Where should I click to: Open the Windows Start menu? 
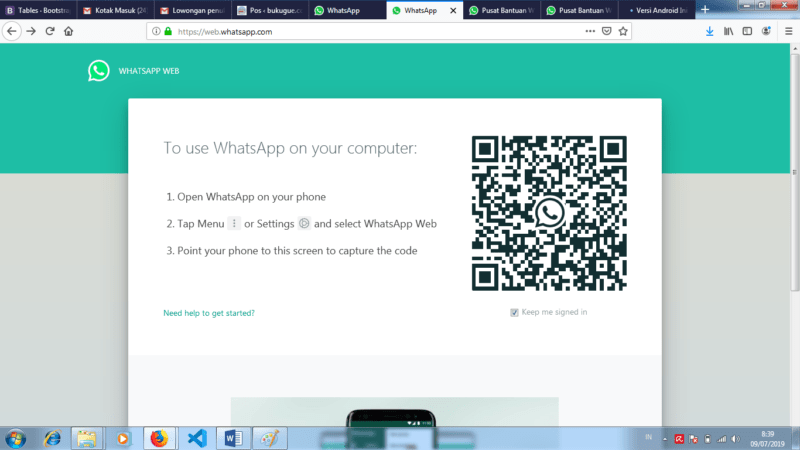pos(16,438)
